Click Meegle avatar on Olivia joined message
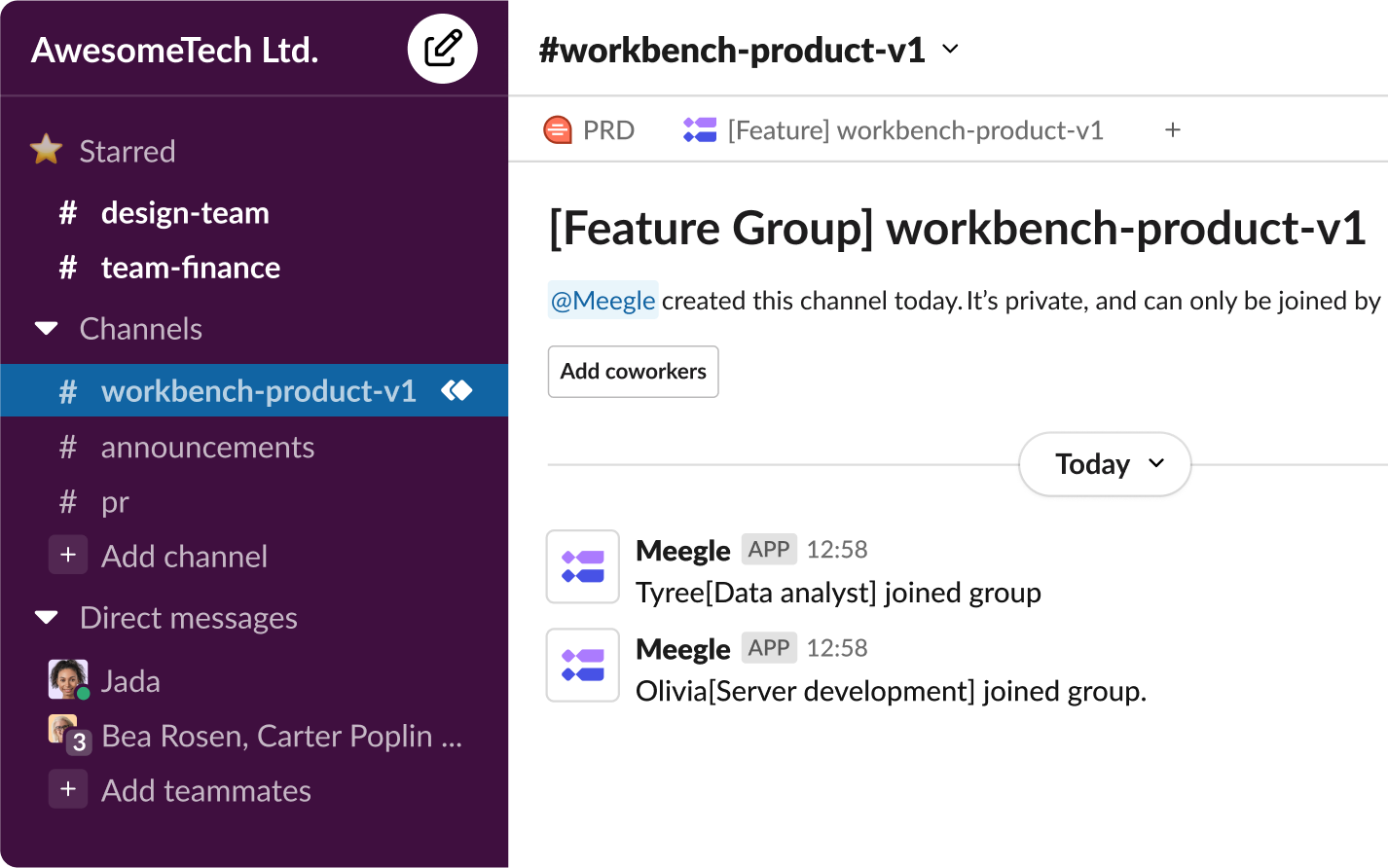This screenshot has width=1388, height=868. tap(583, 665)
